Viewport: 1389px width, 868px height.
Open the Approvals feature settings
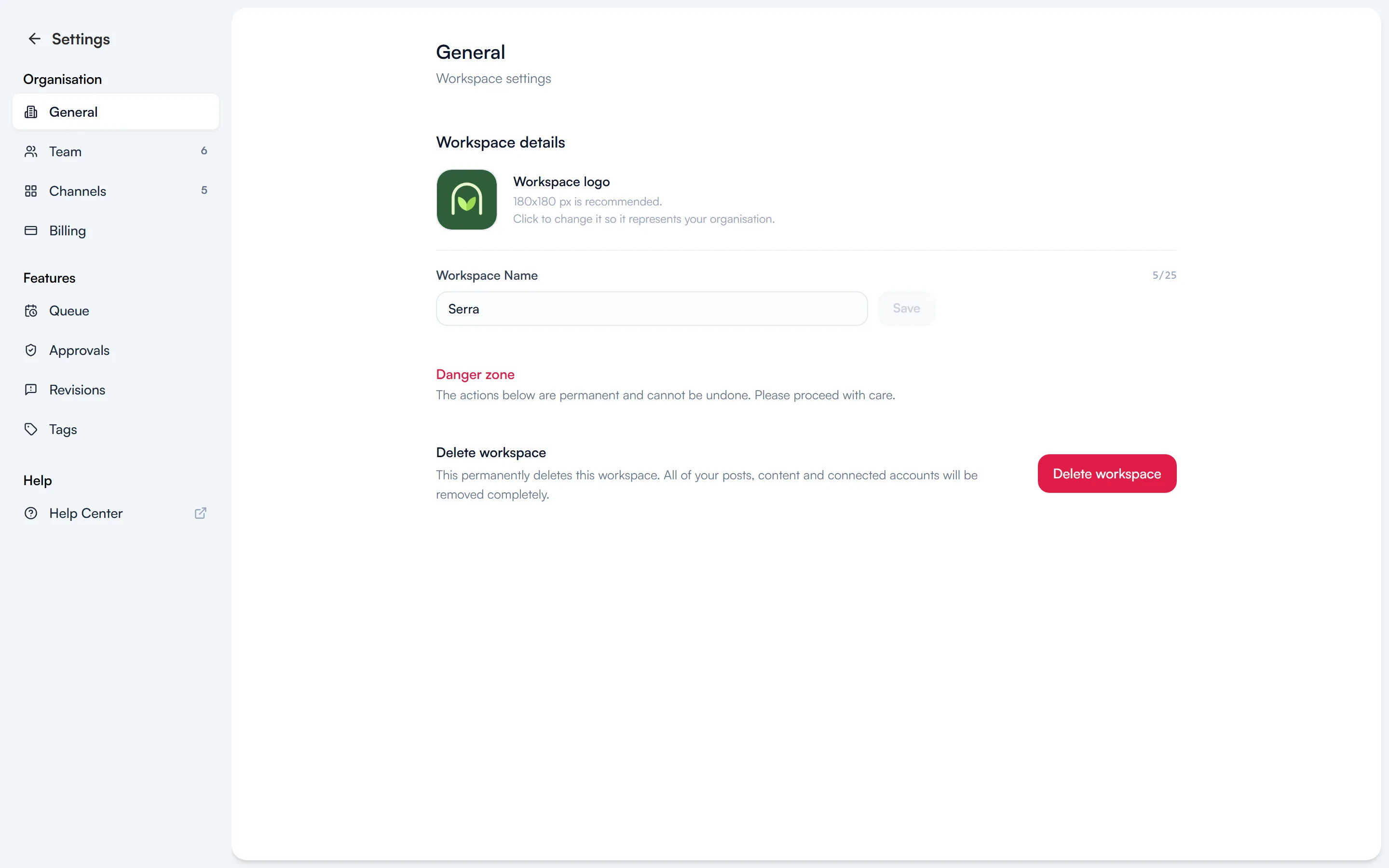click(115, 350)
